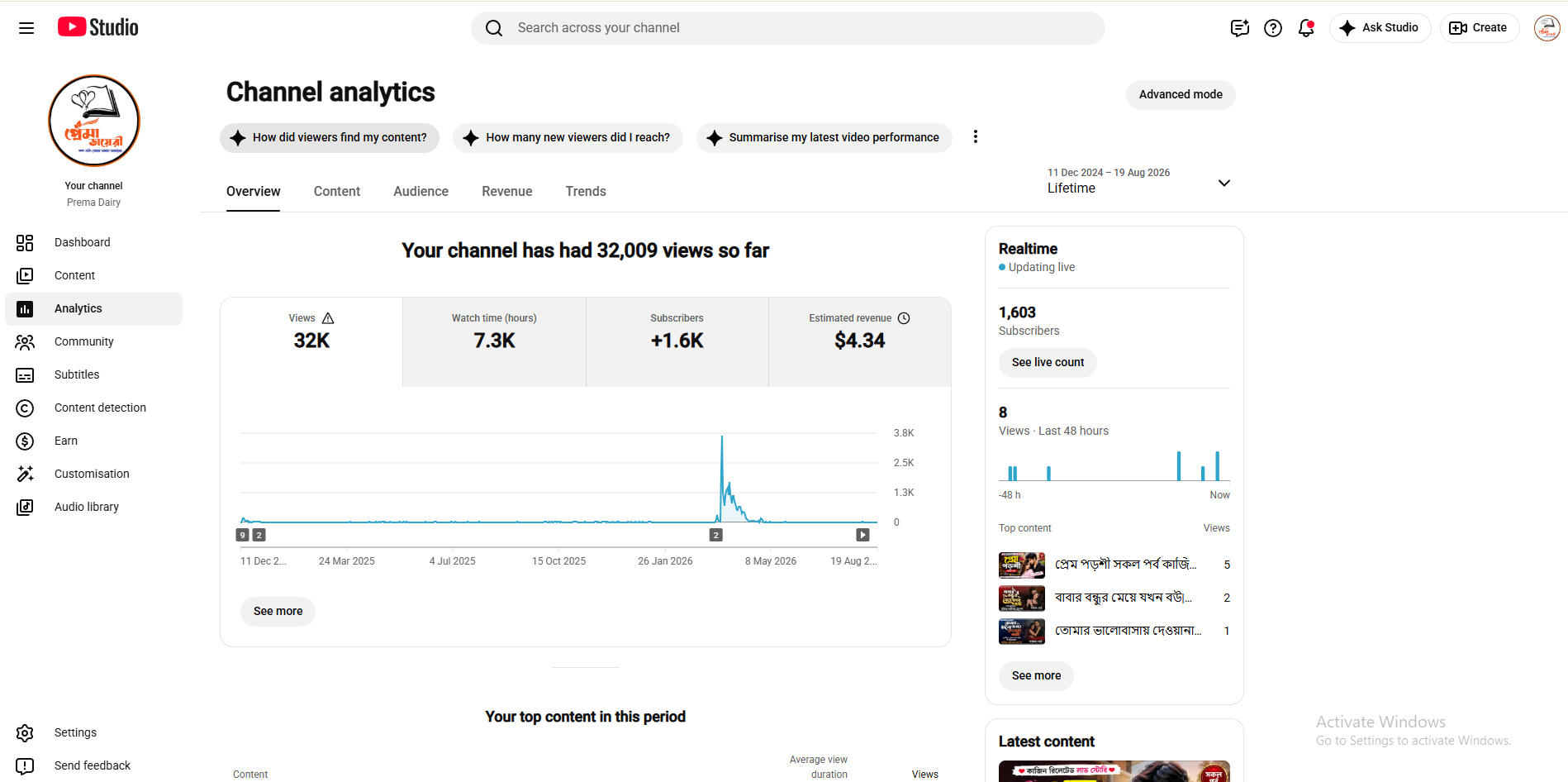1568x782 pixels.
Task: Click Send feedback in the sidebar
Action: tap(93, 765)
